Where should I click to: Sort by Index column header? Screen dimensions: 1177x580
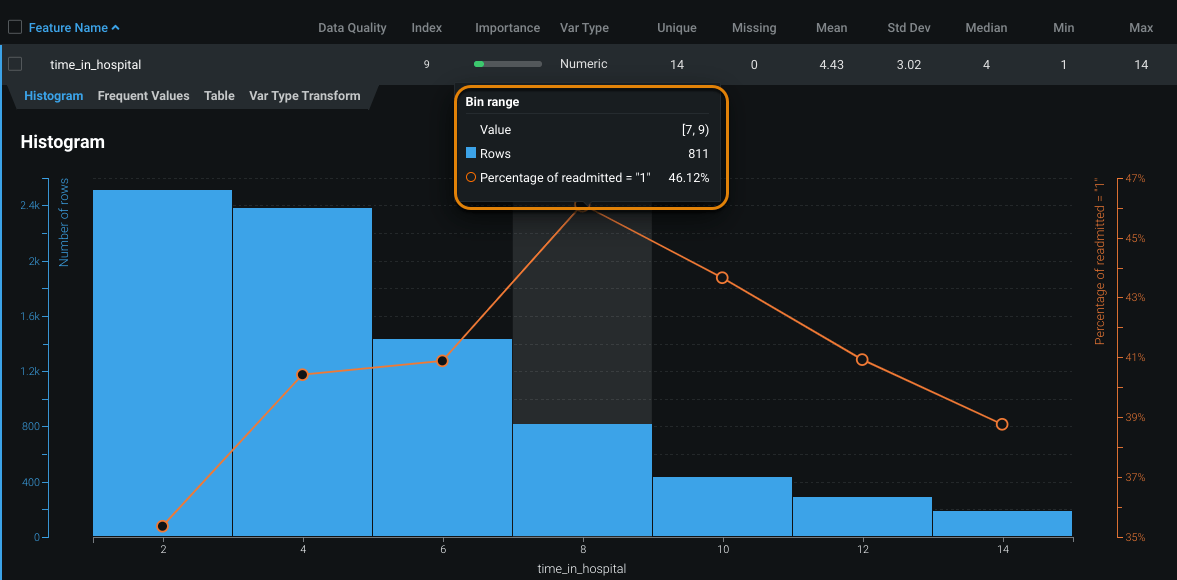[x=426, y=28]
